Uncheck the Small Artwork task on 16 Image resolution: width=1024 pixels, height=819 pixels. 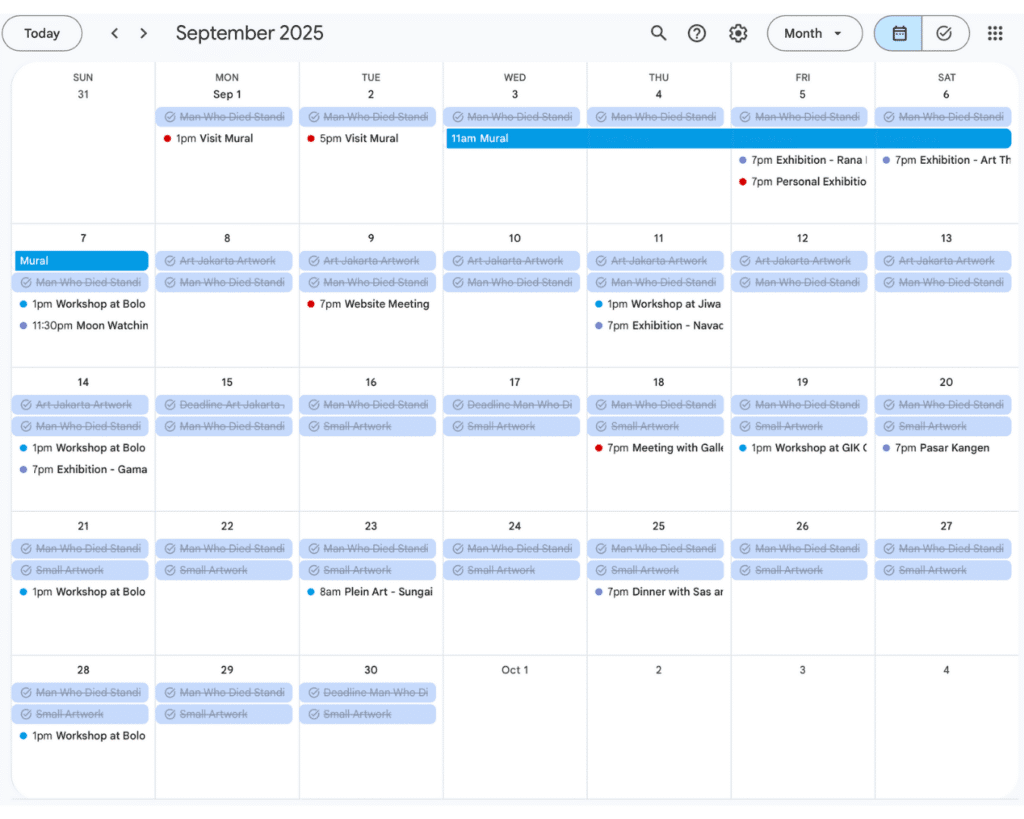(x=316, y=427)
